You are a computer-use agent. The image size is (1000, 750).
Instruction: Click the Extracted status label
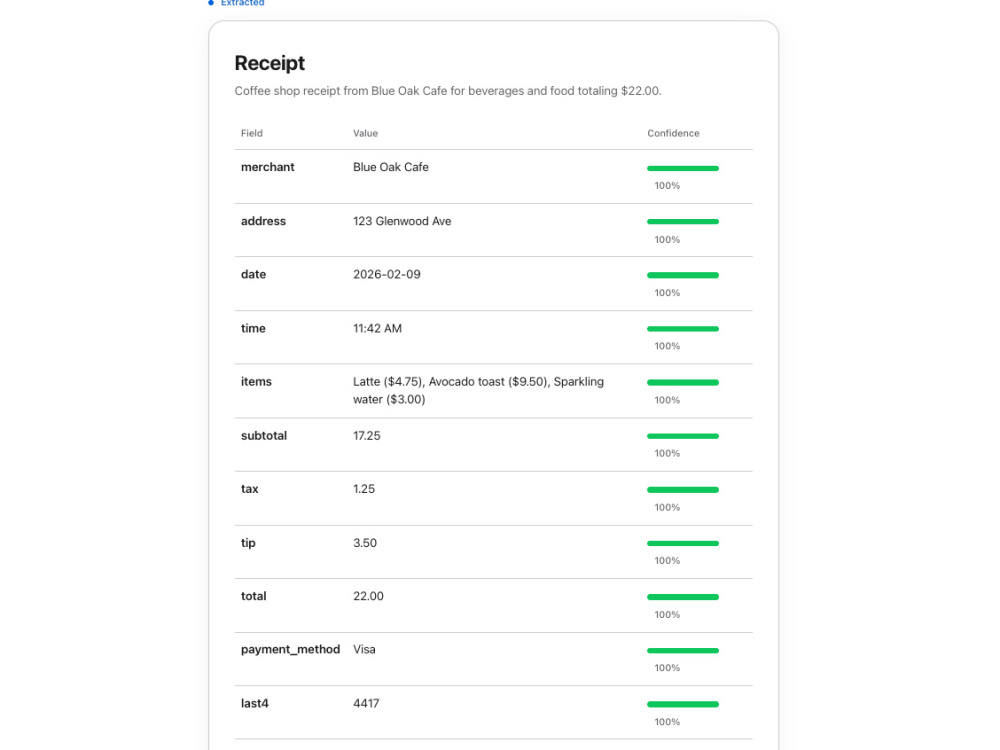coord(242,3)
